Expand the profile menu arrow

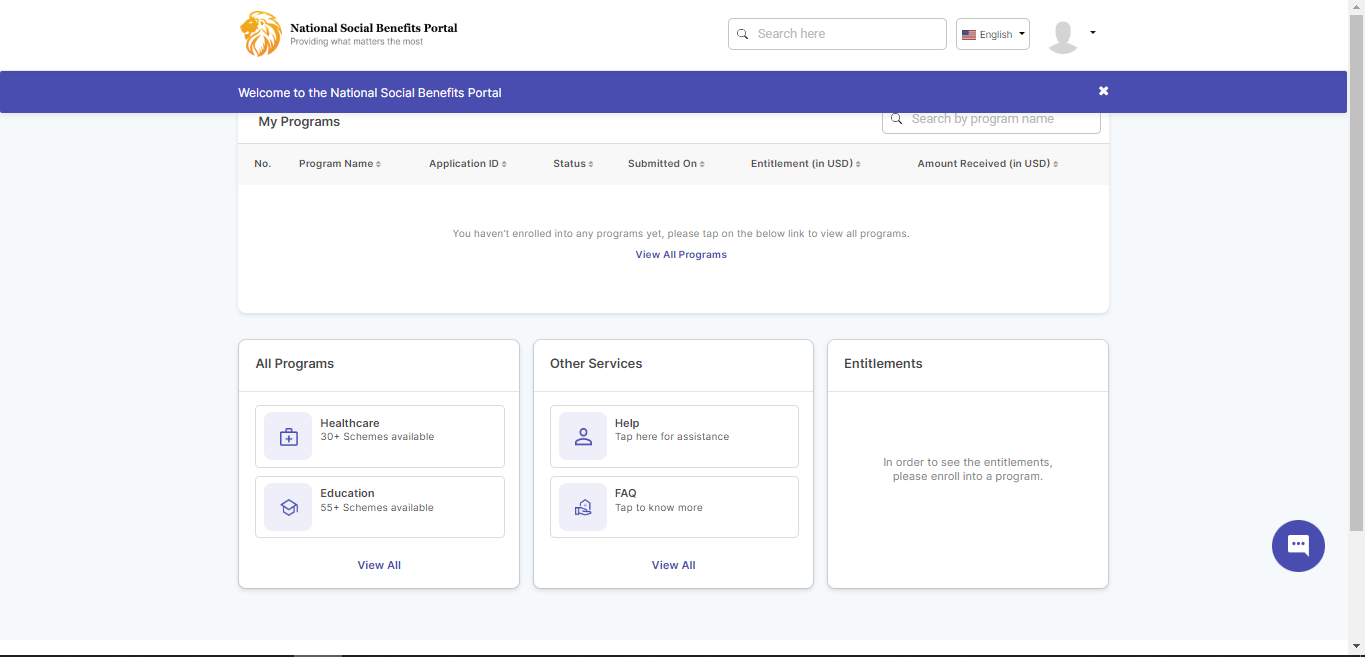pyautogui.click(x=1093, y=33)
